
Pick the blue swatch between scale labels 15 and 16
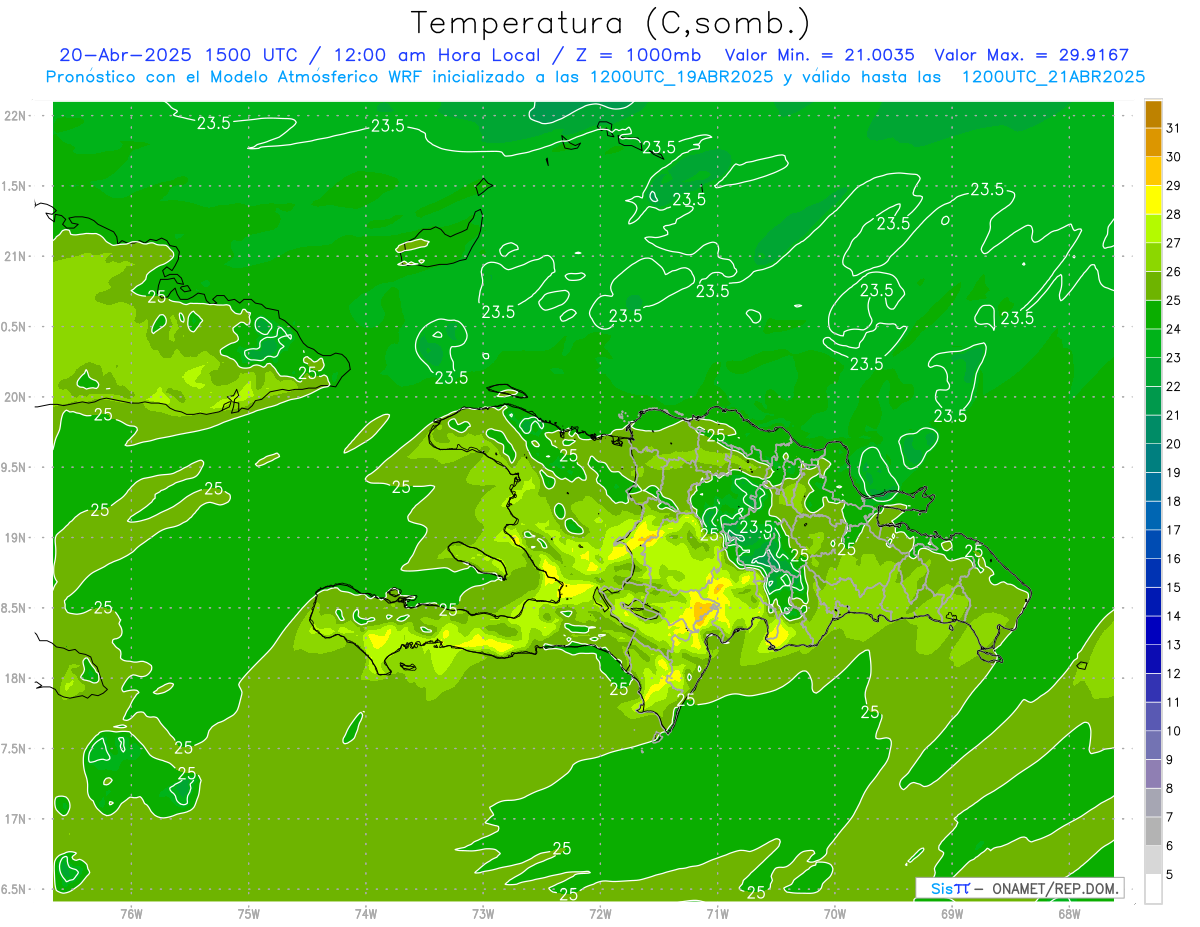[1153, 573]
